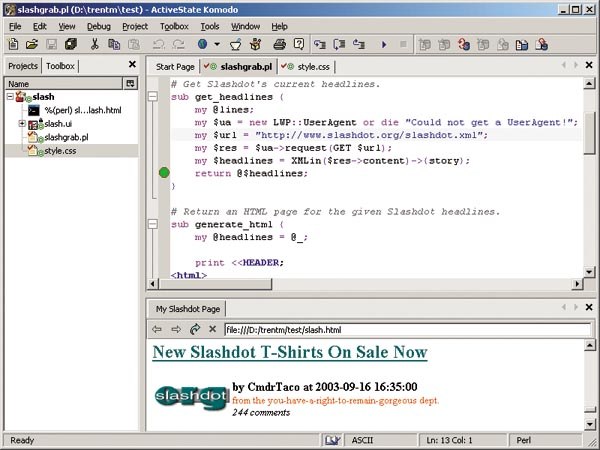Viewport: 600px width, 450px height.
Task: Open the gift box toolbar icon
Action: (x=256, y=44)
